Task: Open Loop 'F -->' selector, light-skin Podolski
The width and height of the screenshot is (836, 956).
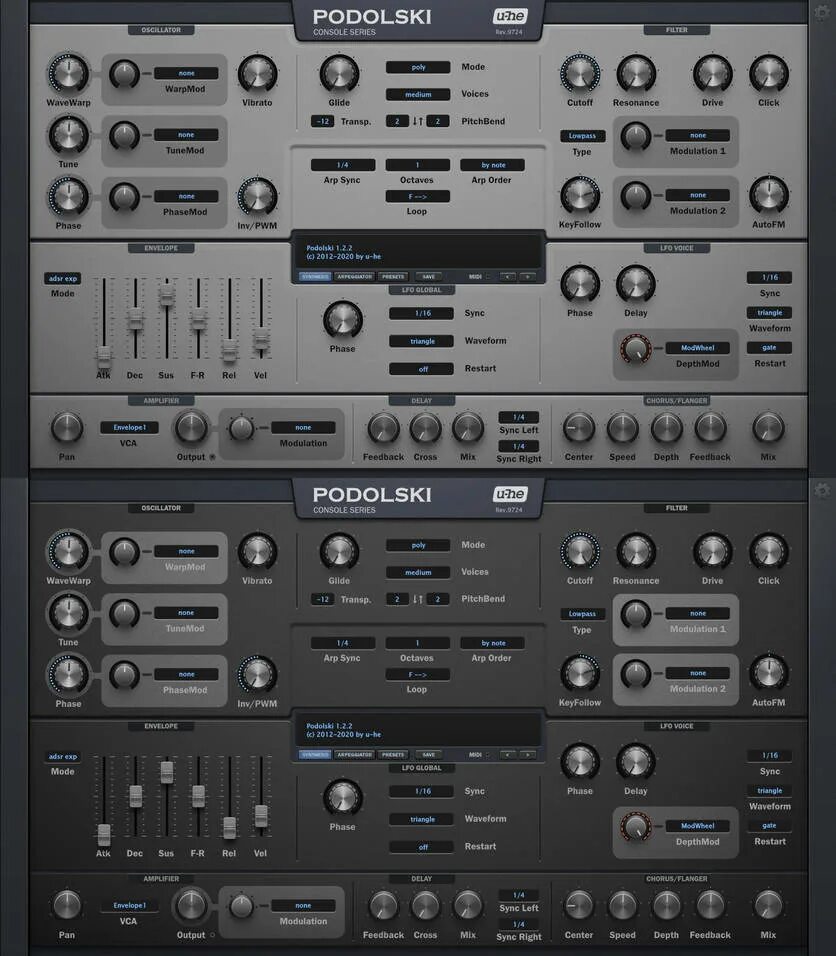Action: [418, 196]
